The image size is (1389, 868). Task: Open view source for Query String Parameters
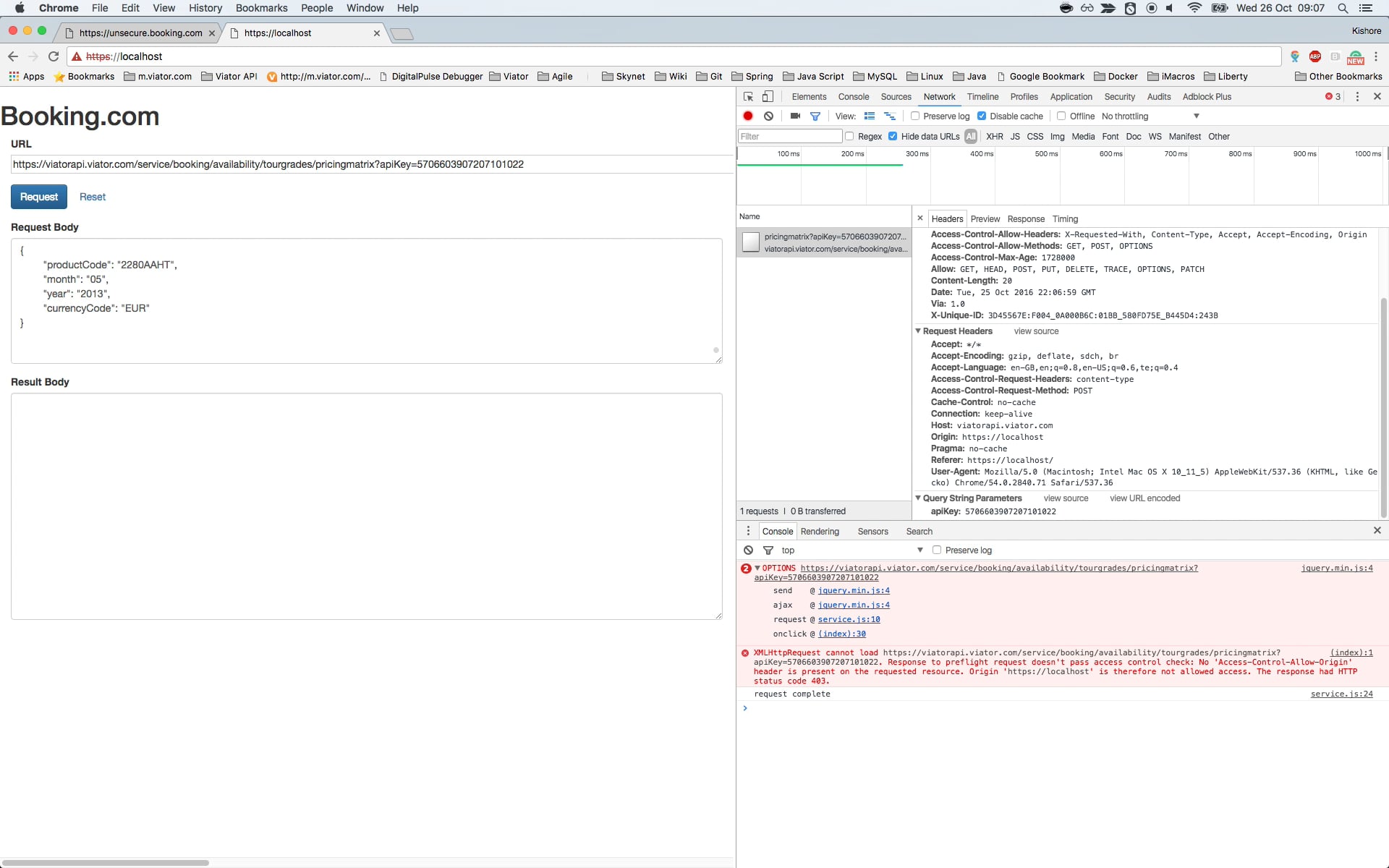click(1066, 498)
